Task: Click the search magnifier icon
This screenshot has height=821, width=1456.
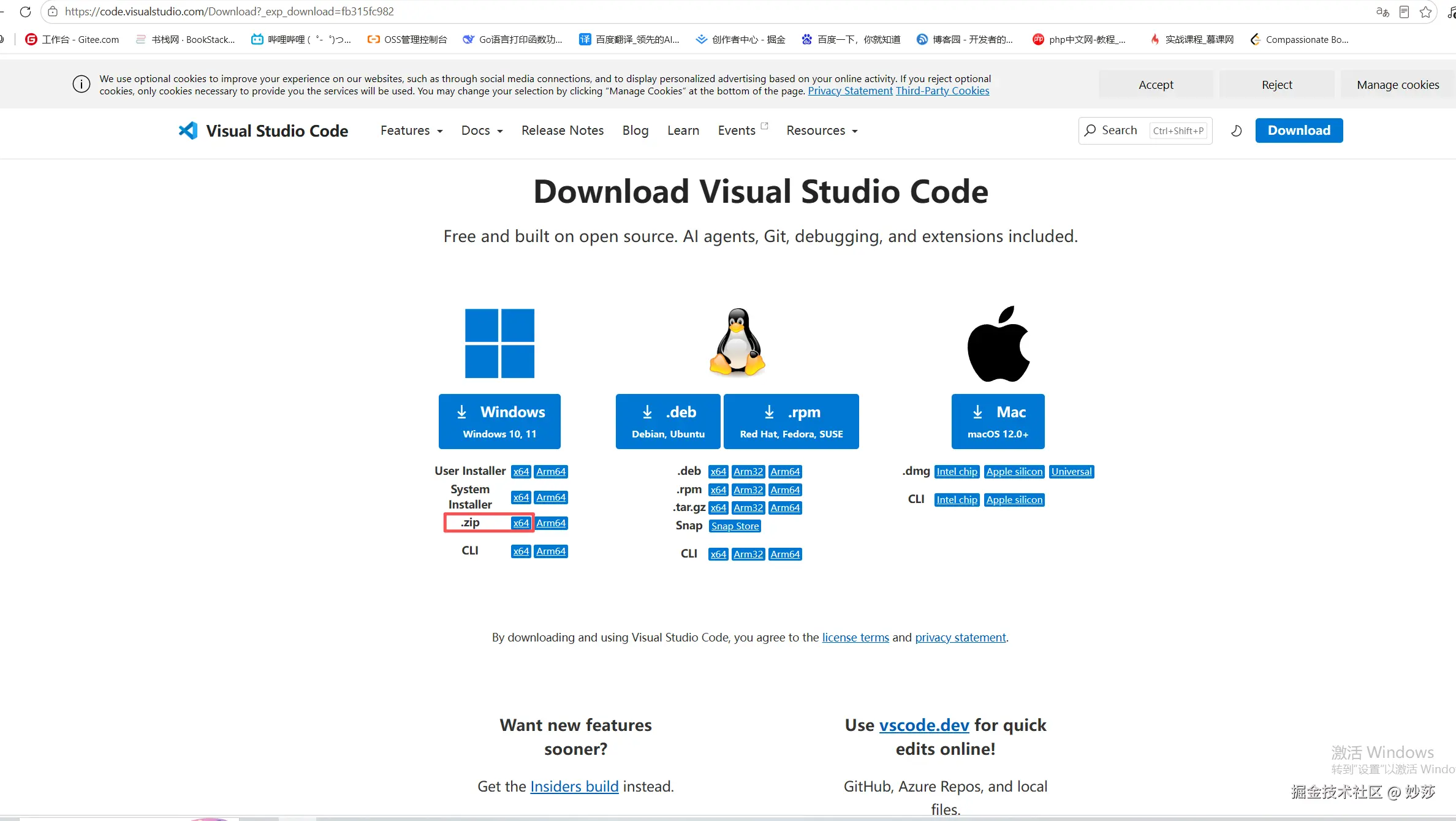Action: coord(1090,131)
